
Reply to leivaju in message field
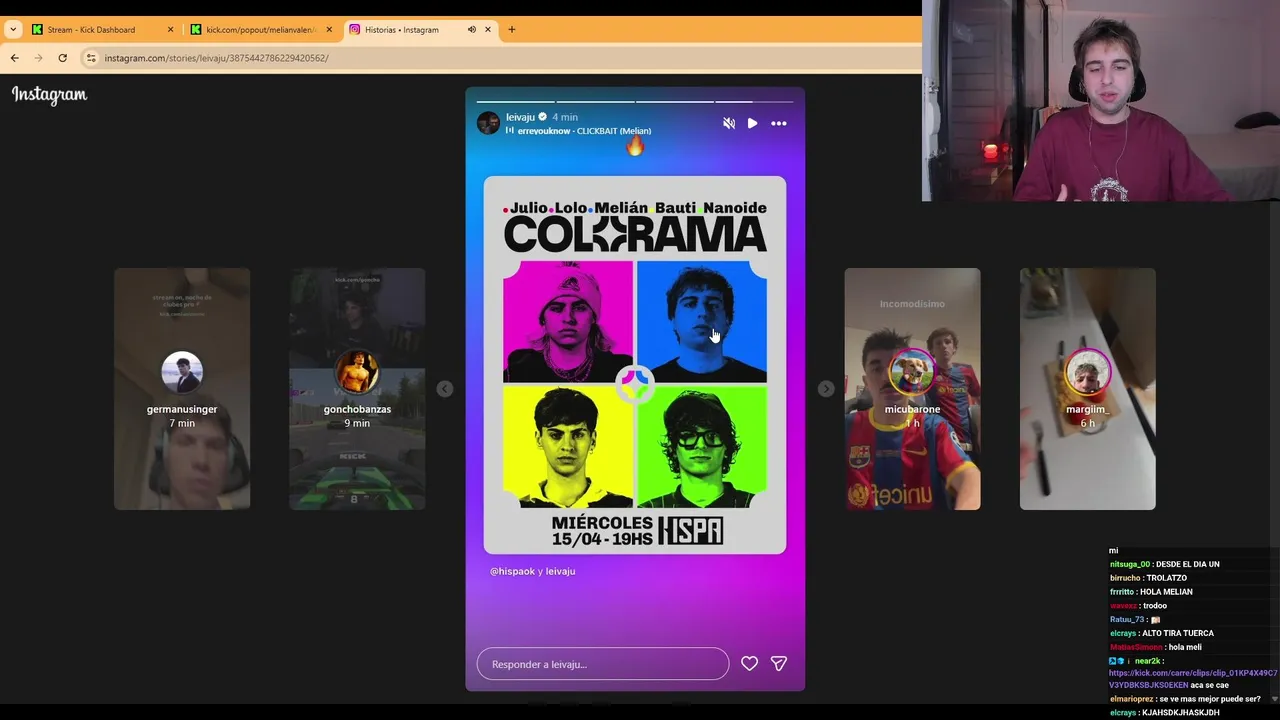click(x=603, y=664)
